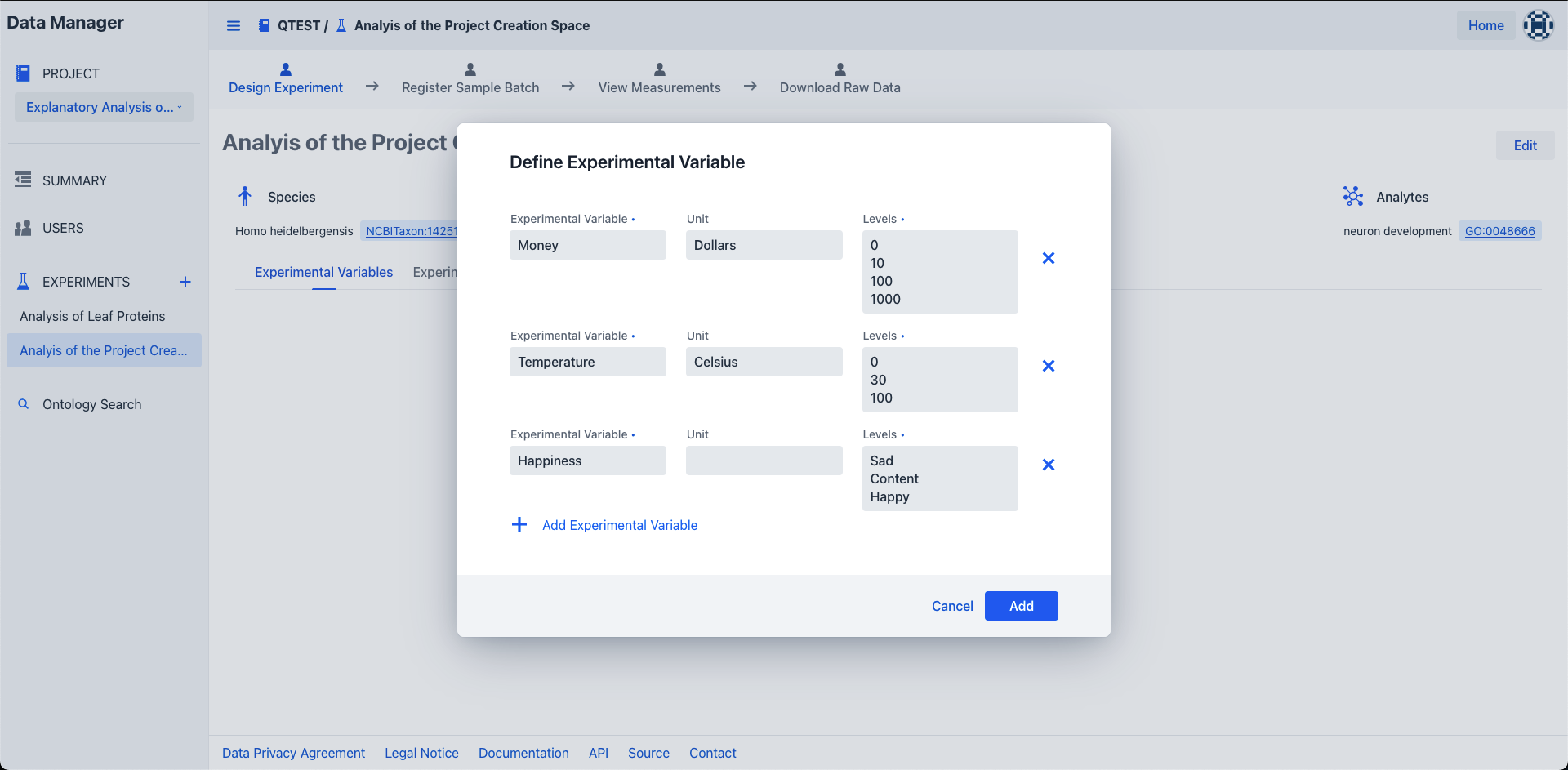Delete the Temperature variable with X icon

click(x=1049, y=366)
